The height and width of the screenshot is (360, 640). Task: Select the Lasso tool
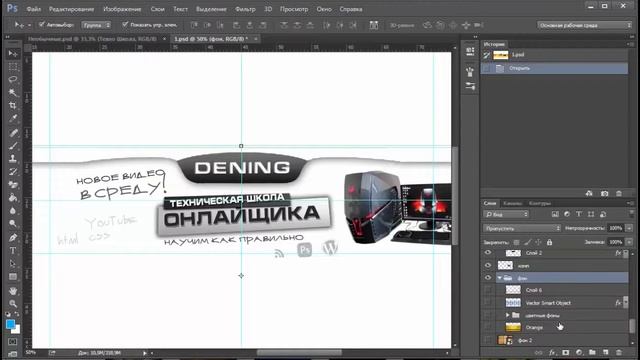coord(13,80)
